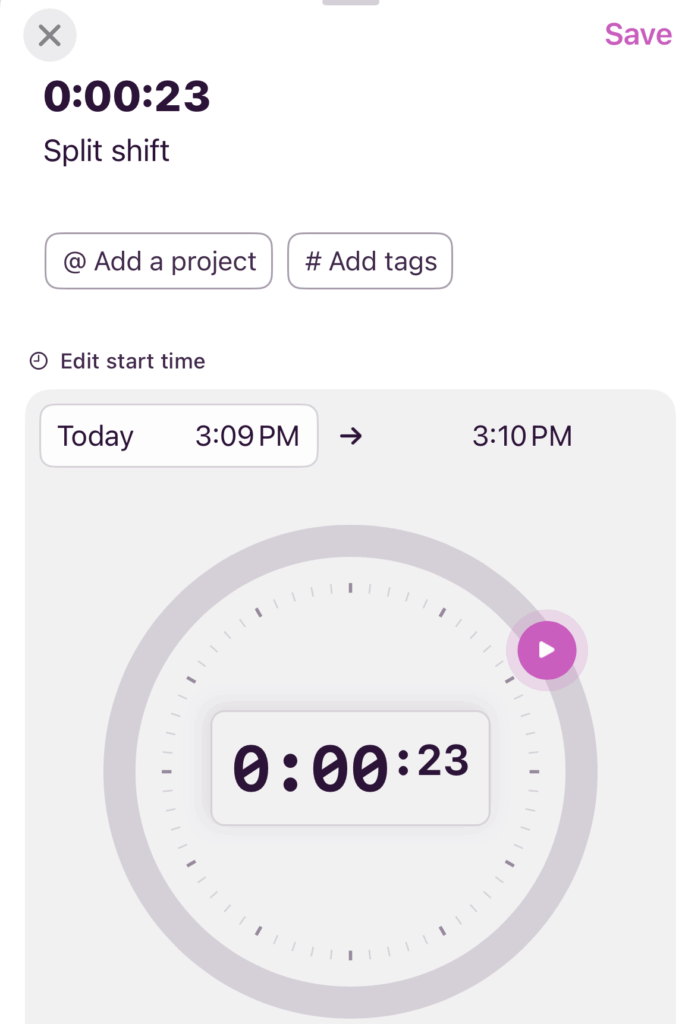This screenshot has width=682, height=1024.
Task: Edit the Split shift description
Action: 107,151
